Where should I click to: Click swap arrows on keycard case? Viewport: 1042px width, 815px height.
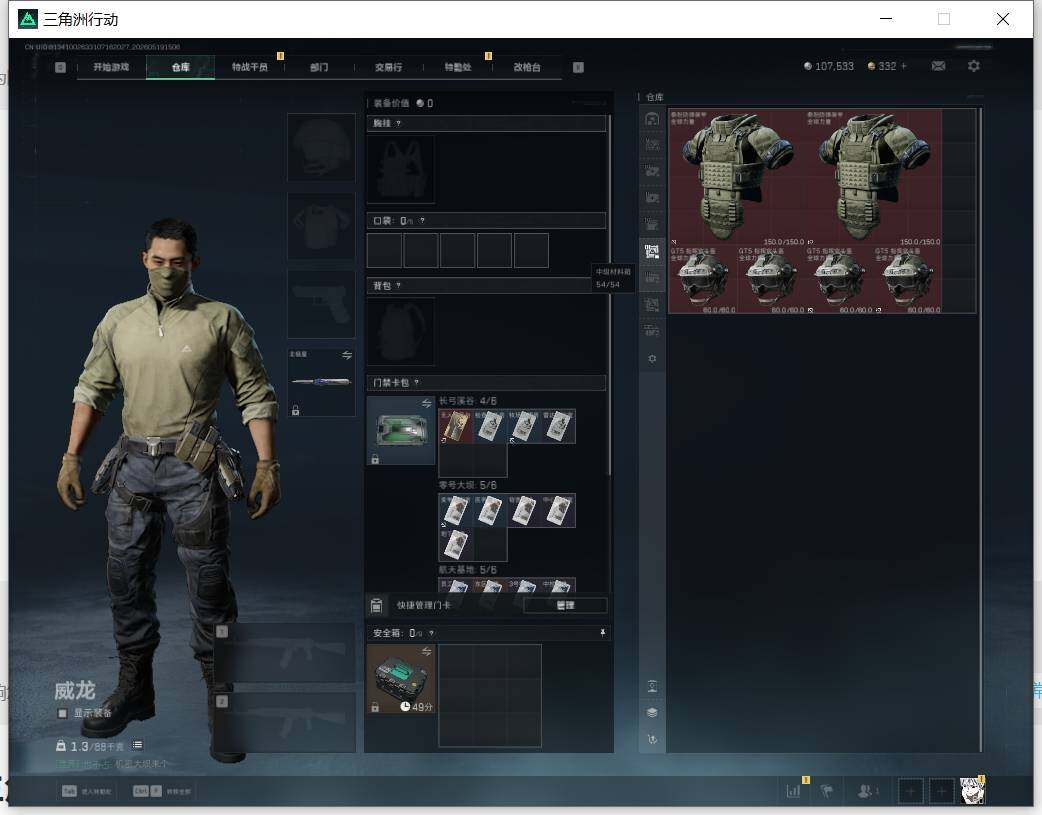[427, 404]
